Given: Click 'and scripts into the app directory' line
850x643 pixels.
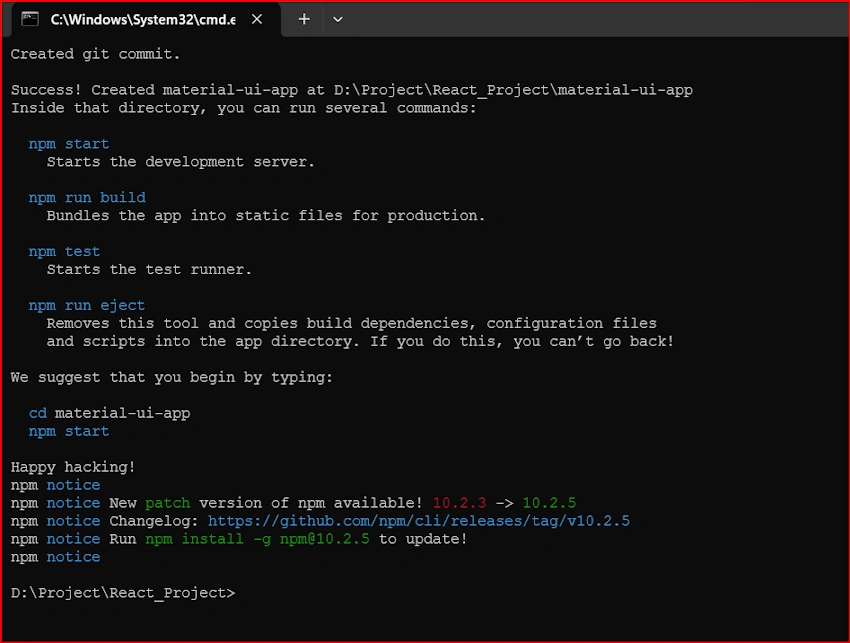Looking at the screenshot, I should point(360,342).
